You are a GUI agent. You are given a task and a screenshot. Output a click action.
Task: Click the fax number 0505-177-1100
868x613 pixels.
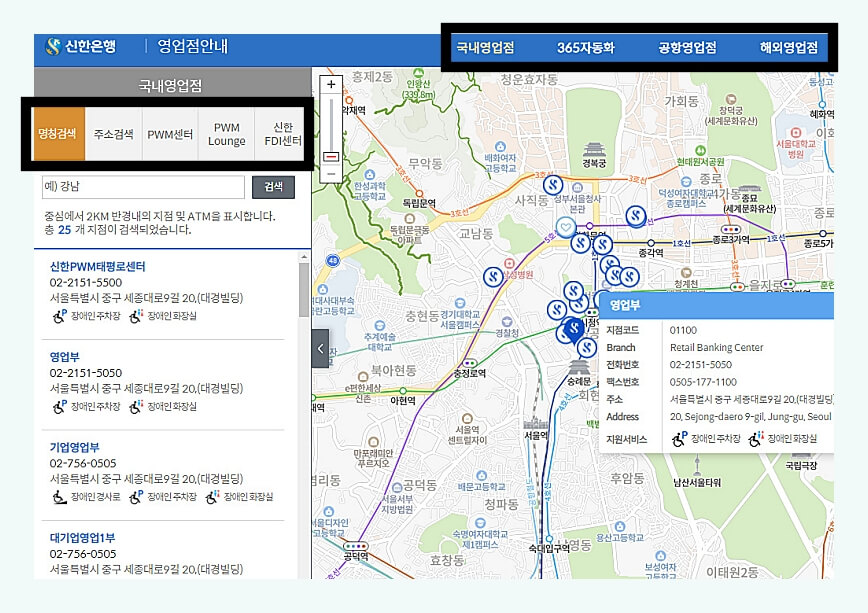click(x=703, y=382)
